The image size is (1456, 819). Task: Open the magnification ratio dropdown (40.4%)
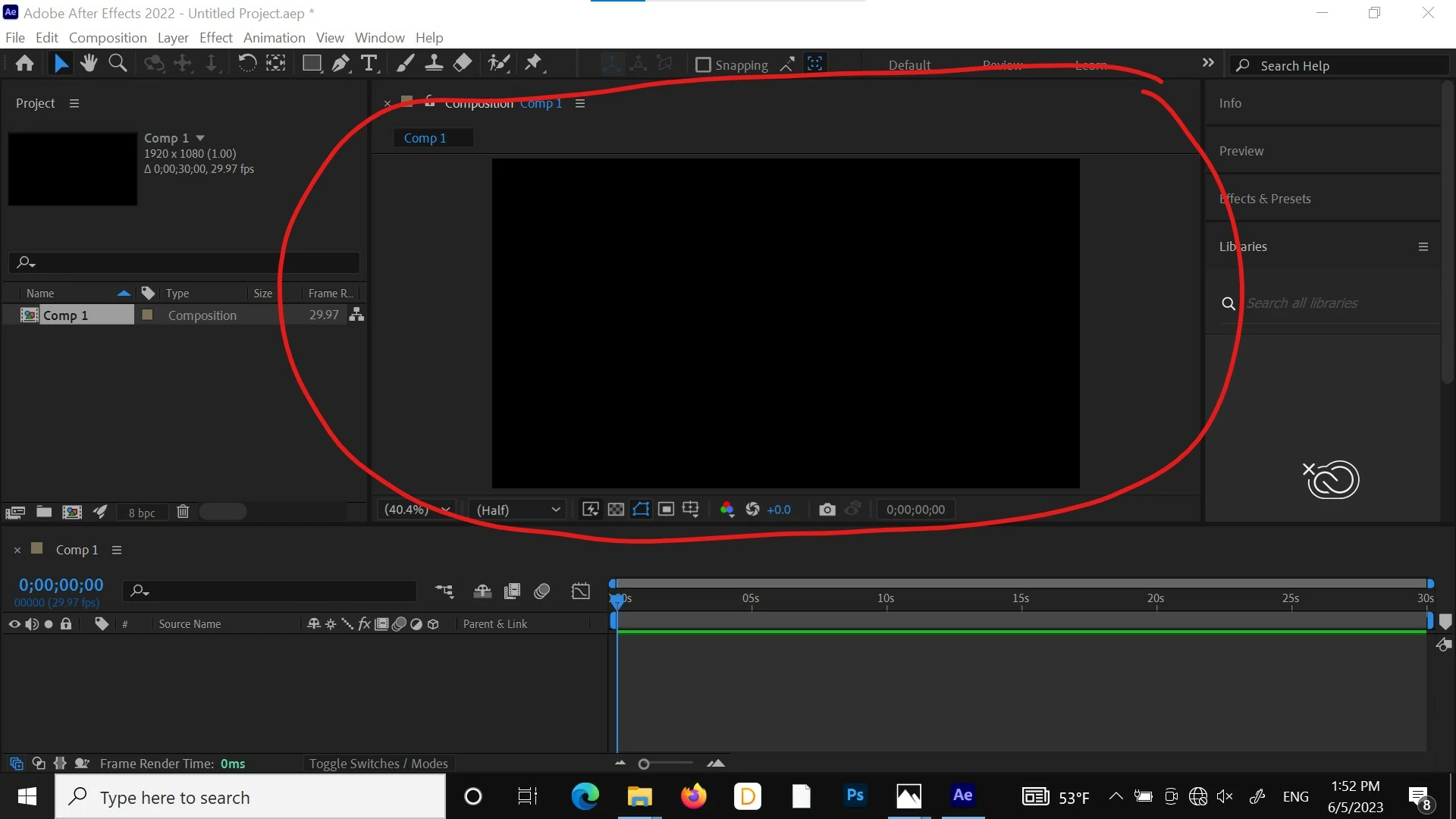[416, 510]
